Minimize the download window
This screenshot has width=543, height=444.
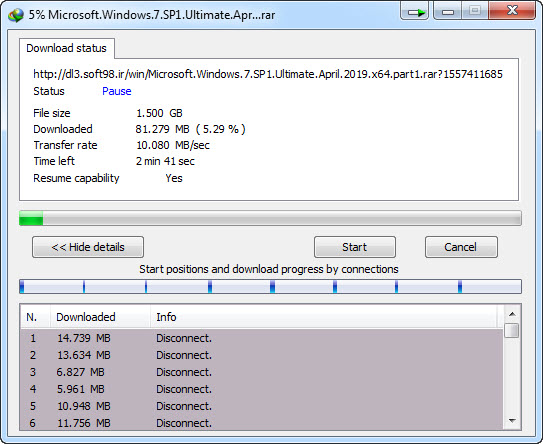447,11
